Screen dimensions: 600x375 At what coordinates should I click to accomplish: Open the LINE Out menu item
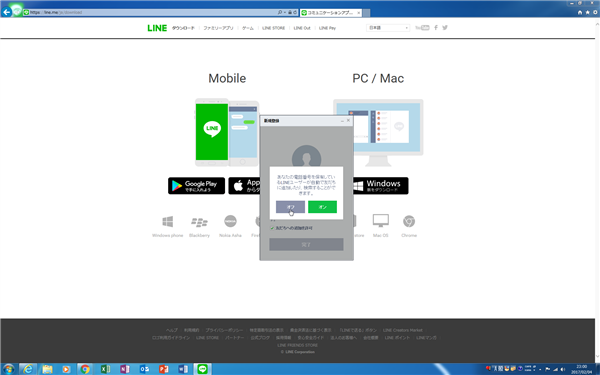(302, 28)
